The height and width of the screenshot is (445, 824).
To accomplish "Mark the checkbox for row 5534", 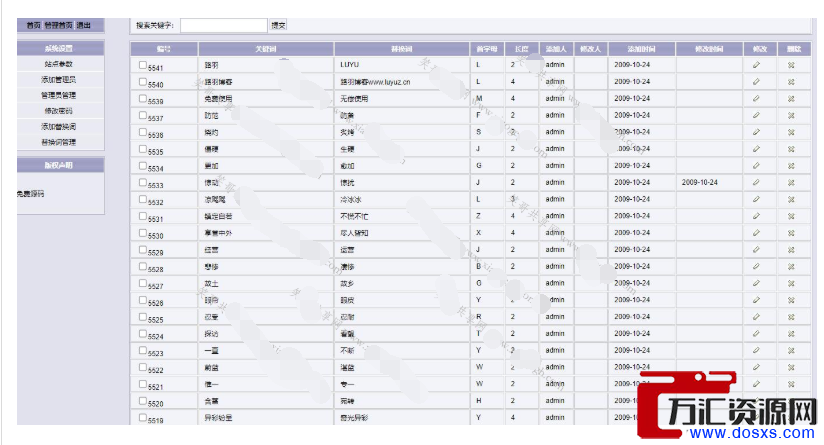I will point(142,166).
